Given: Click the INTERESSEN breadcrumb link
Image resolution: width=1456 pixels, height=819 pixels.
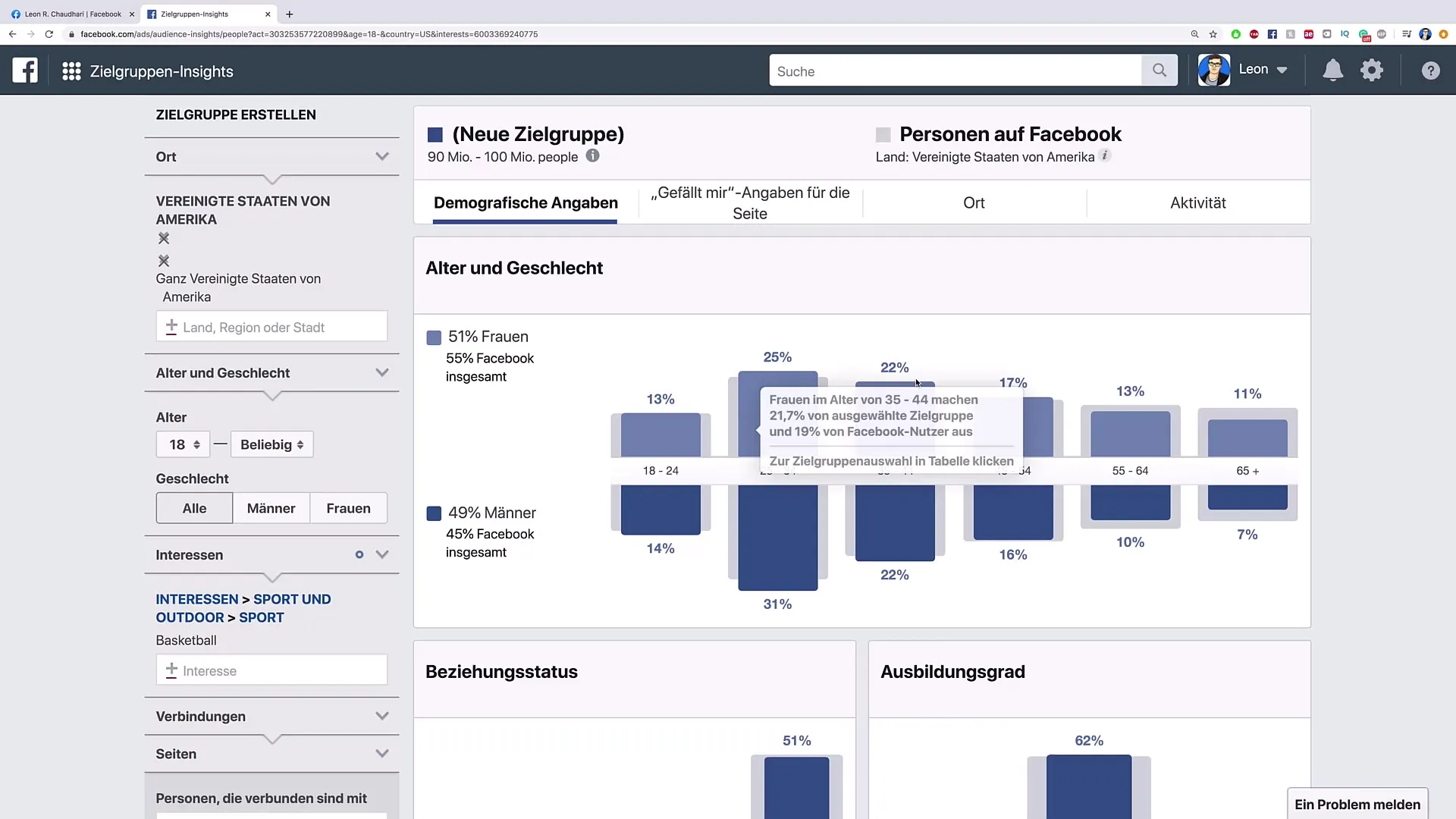Looking at the screenshot, I should coord(197,599).
